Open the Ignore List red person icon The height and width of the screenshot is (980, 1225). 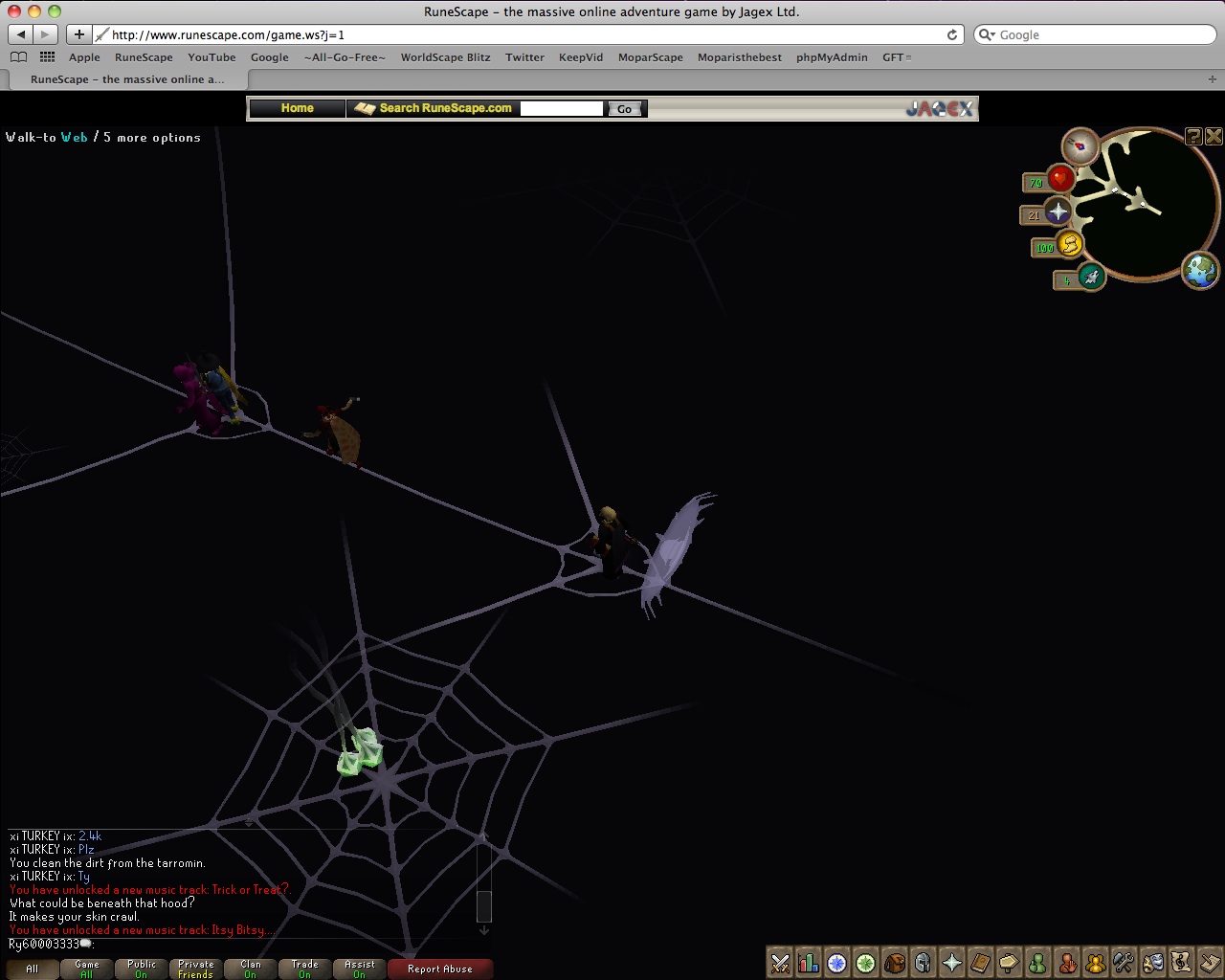pyautogui.click(x=1067, y=963)
